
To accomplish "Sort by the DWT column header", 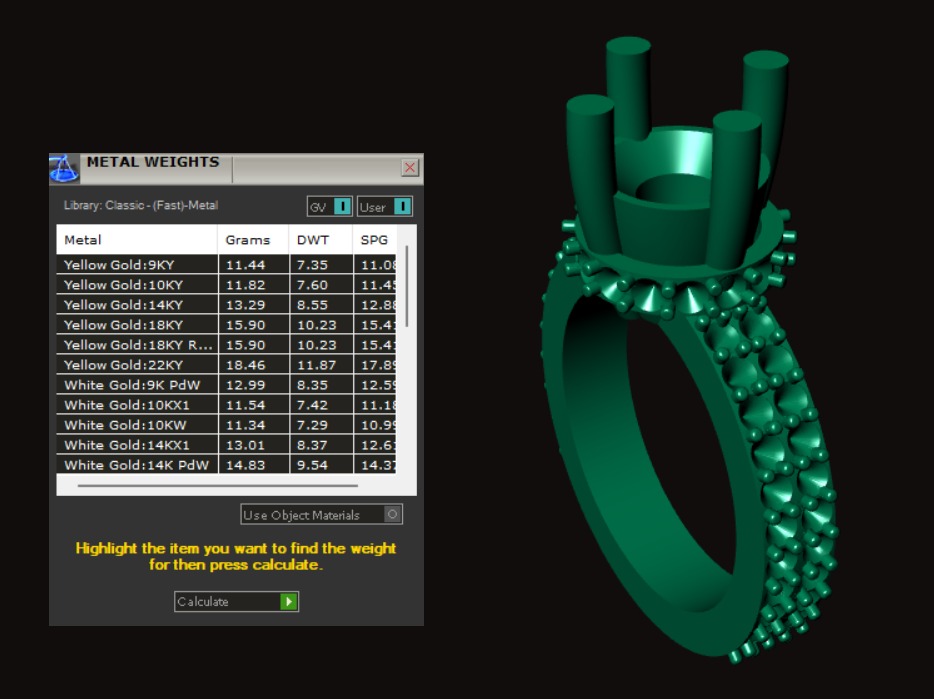I will click(x=320, y=240).
